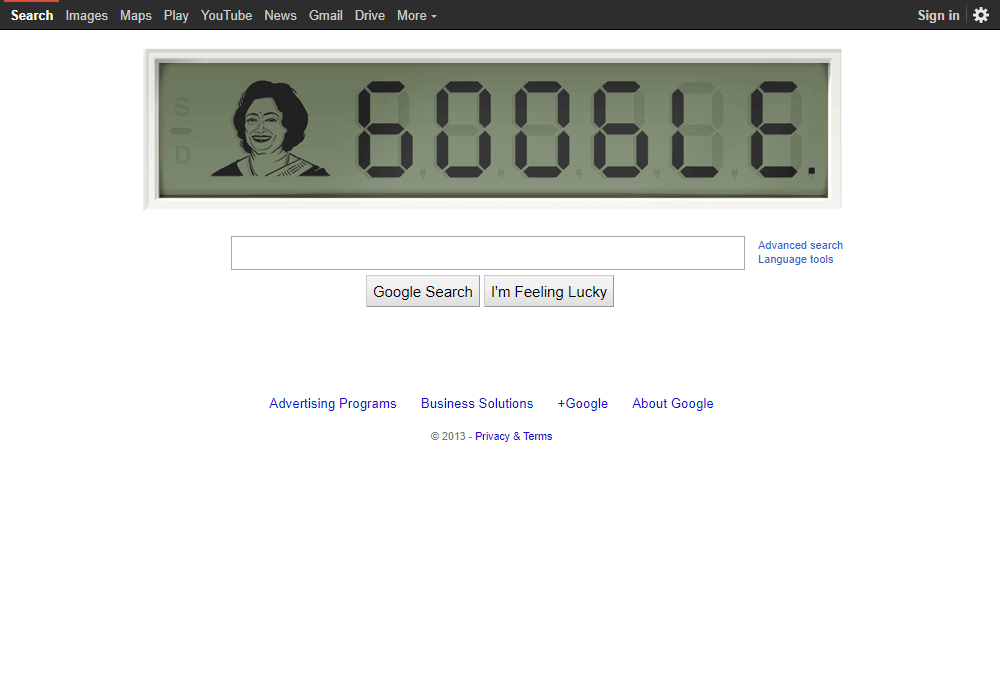1000x700 pixels.
Task: Open the Play link in top bar
Action: [x=176, y=15]
